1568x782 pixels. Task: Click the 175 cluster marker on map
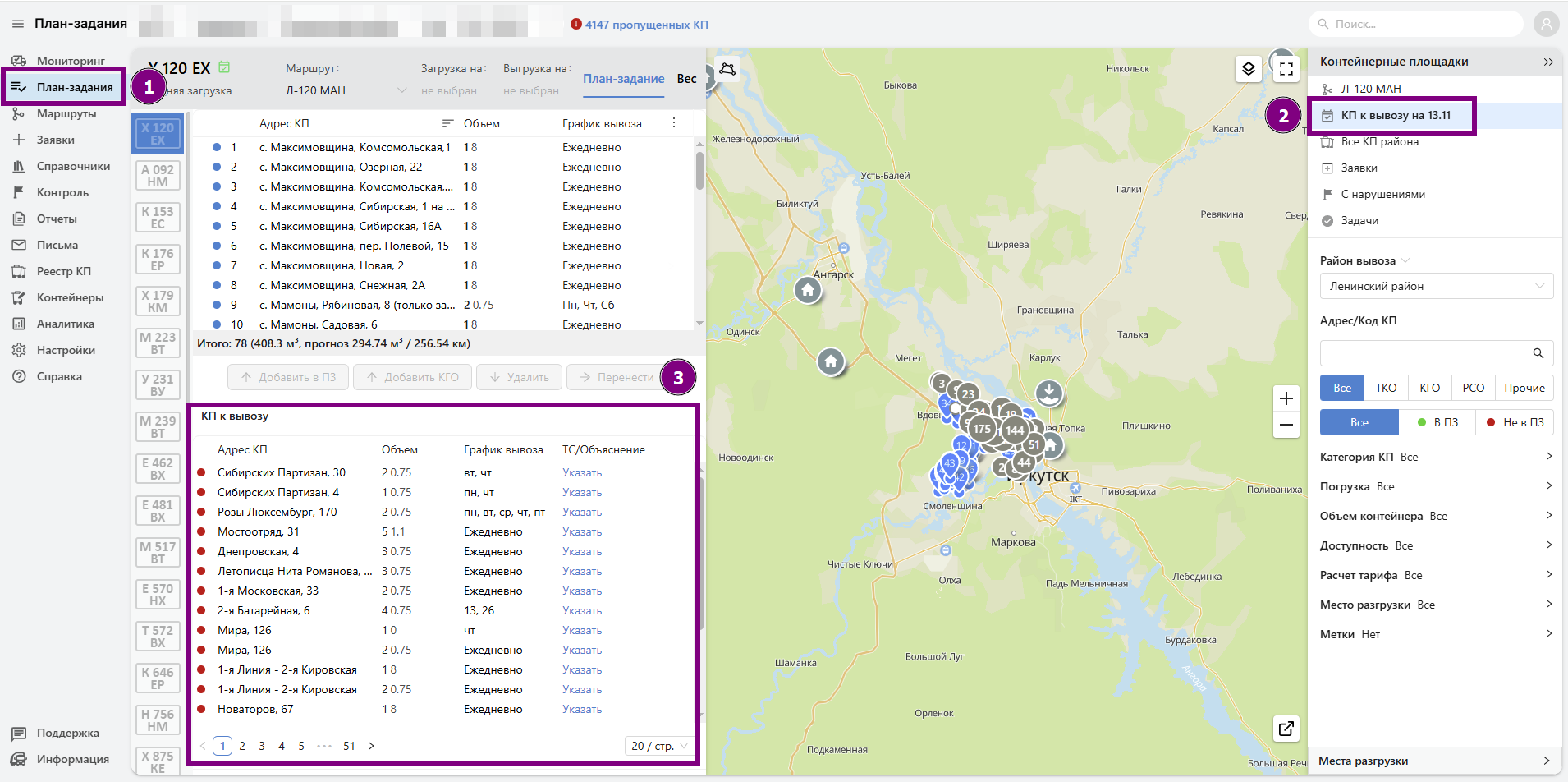click(982, 429)
